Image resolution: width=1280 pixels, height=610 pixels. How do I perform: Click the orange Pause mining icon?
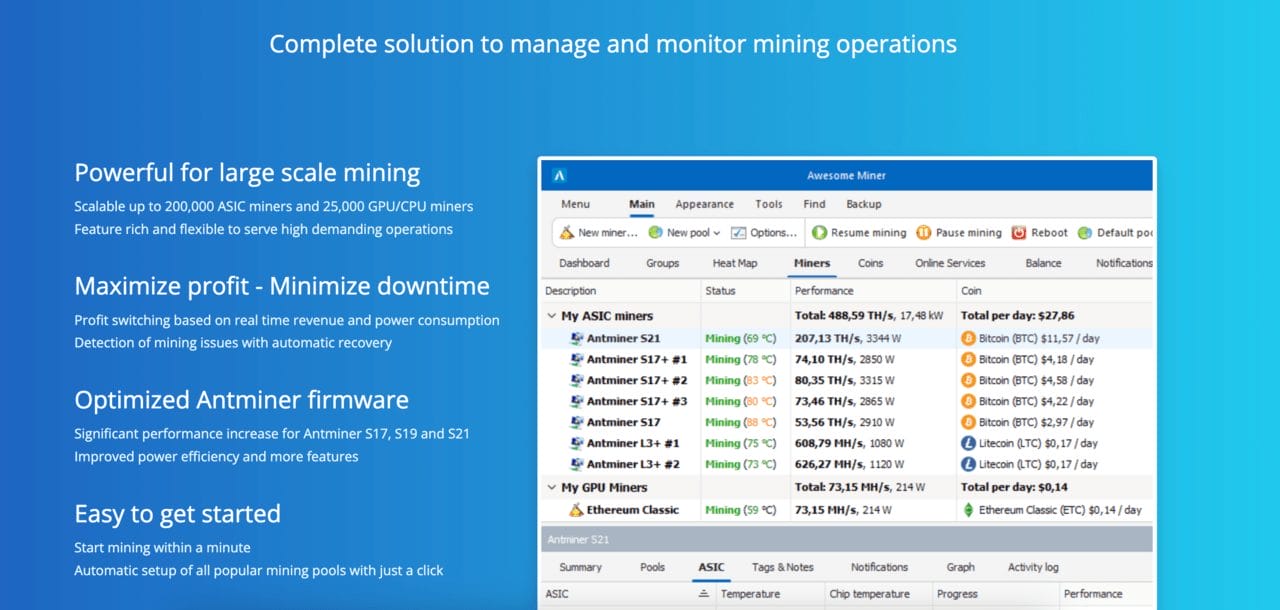click(x=920, y=232)
